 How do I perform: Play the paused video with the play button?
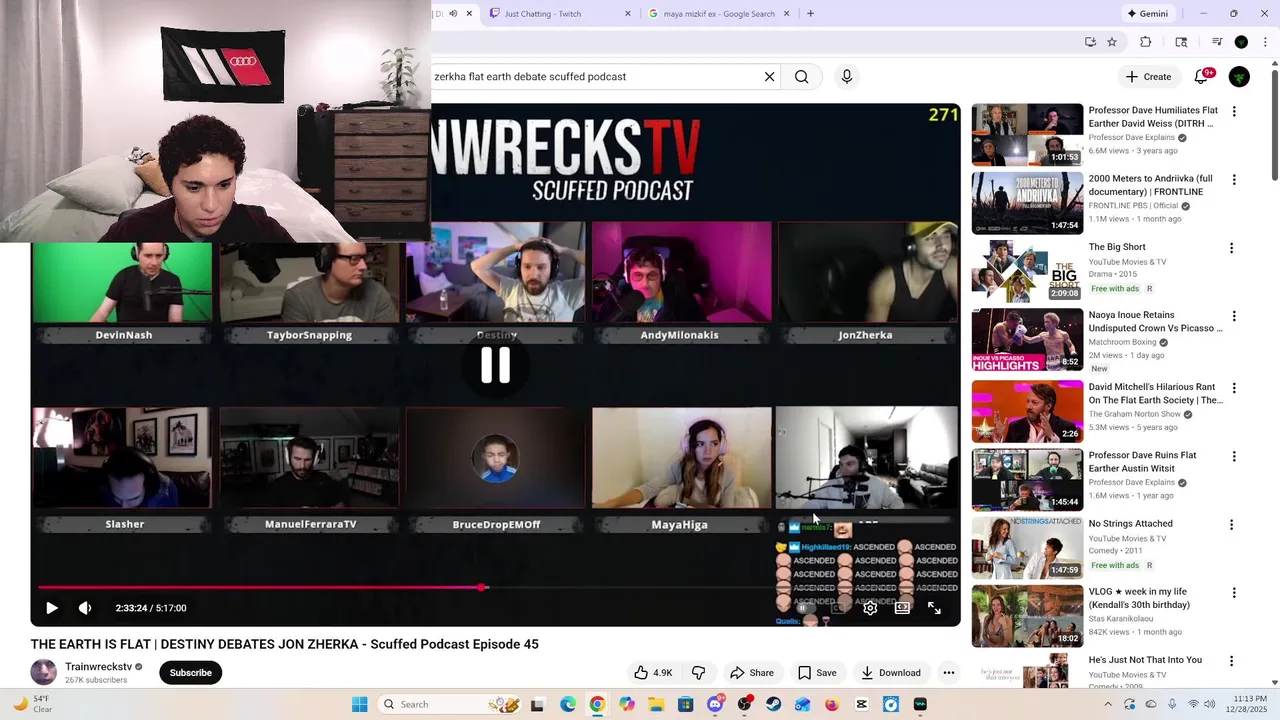(52, 608)
